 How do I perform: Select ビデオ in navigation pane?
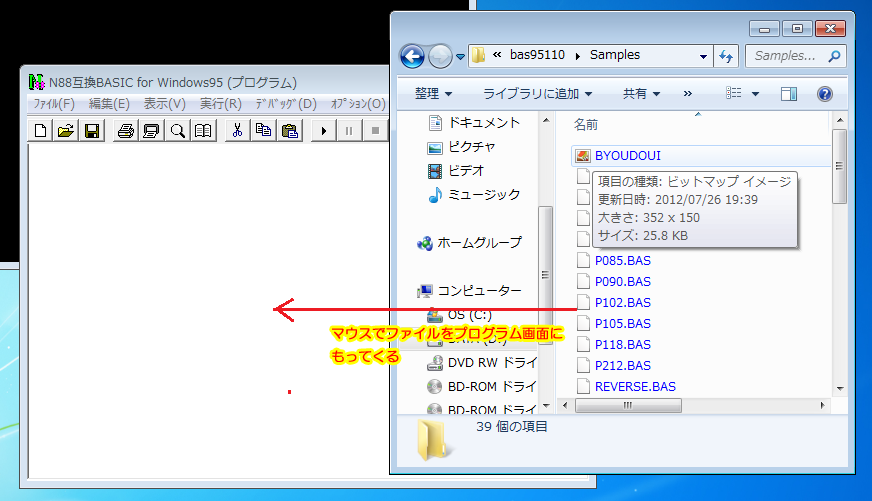point(456,171)
